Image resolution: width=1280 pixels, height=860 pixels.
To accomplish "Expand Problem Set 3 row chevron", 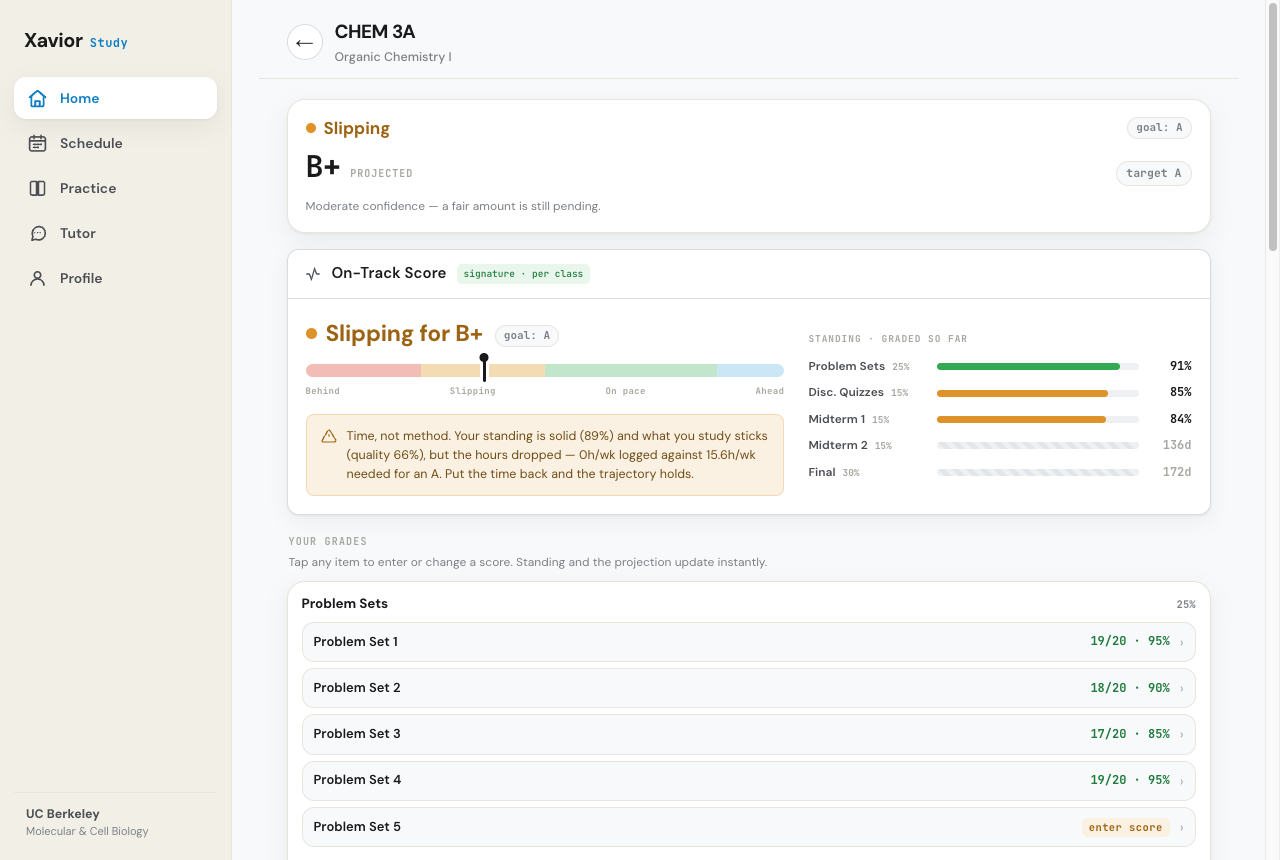I will [1181, 734].
